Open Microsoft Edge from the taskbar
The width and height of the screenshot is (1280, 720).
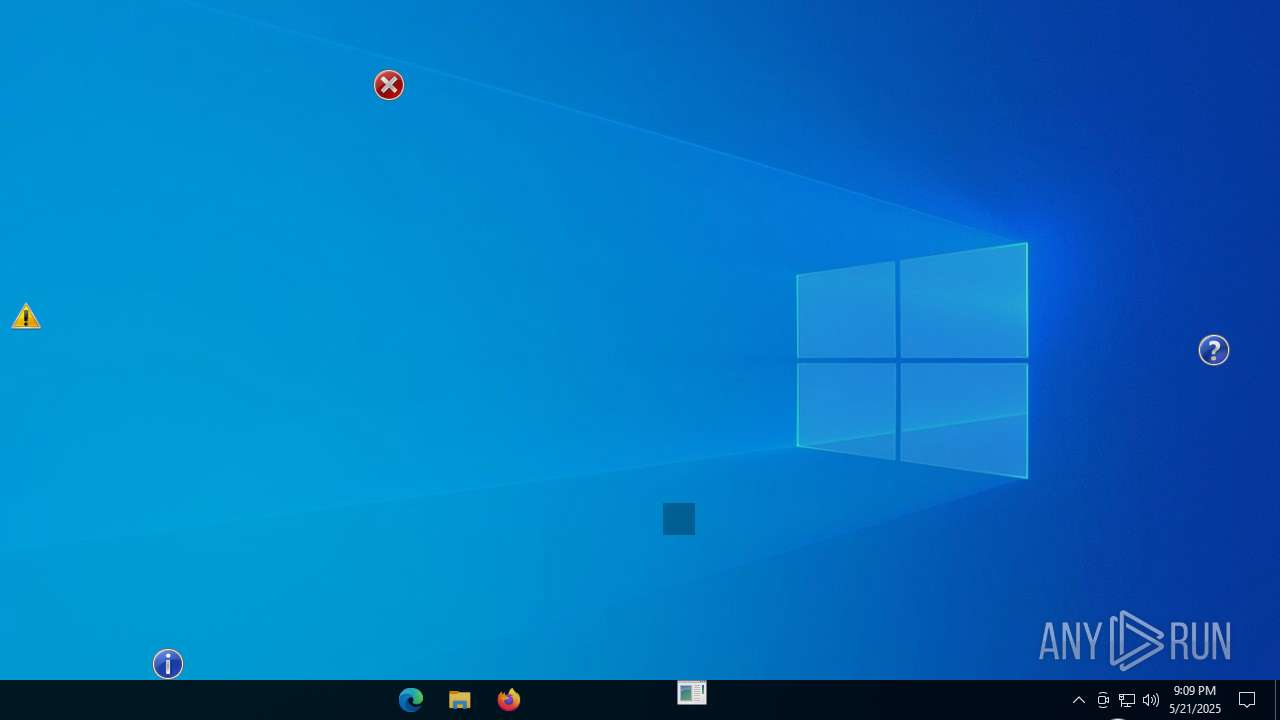411,700
